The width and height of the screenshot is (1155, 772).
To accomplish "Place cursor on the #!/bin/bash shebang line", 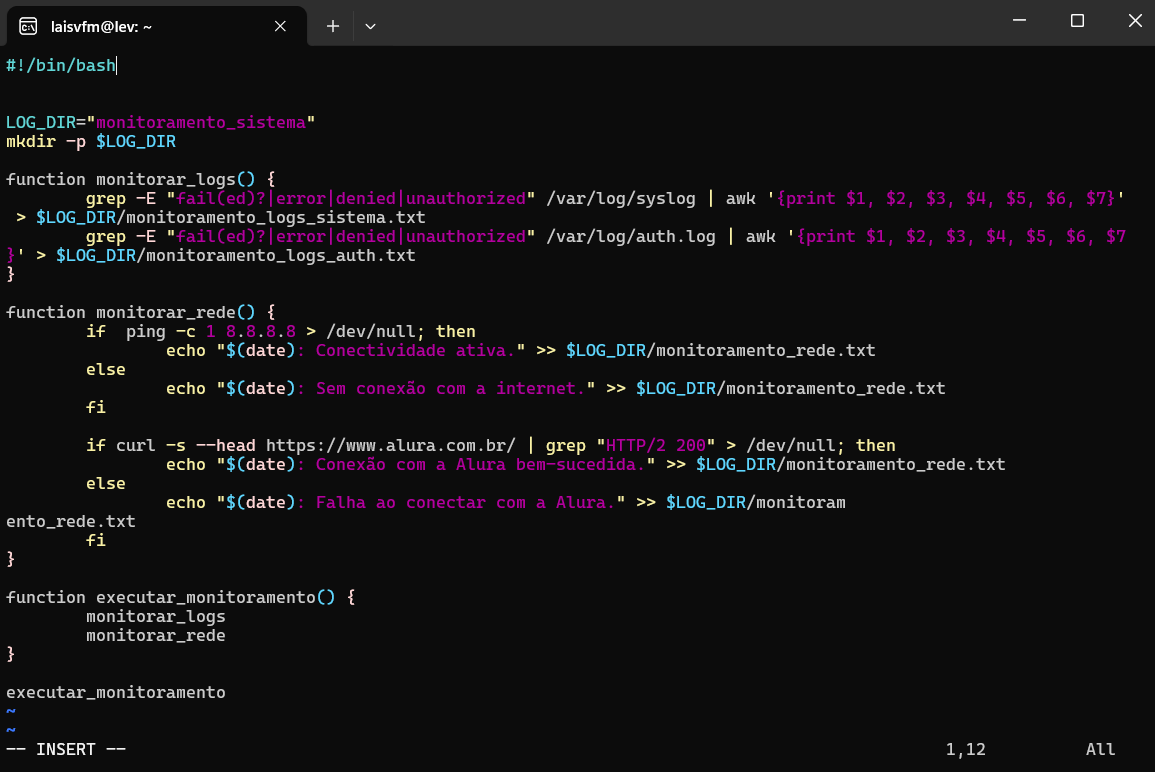I will [x=60, y=66].
